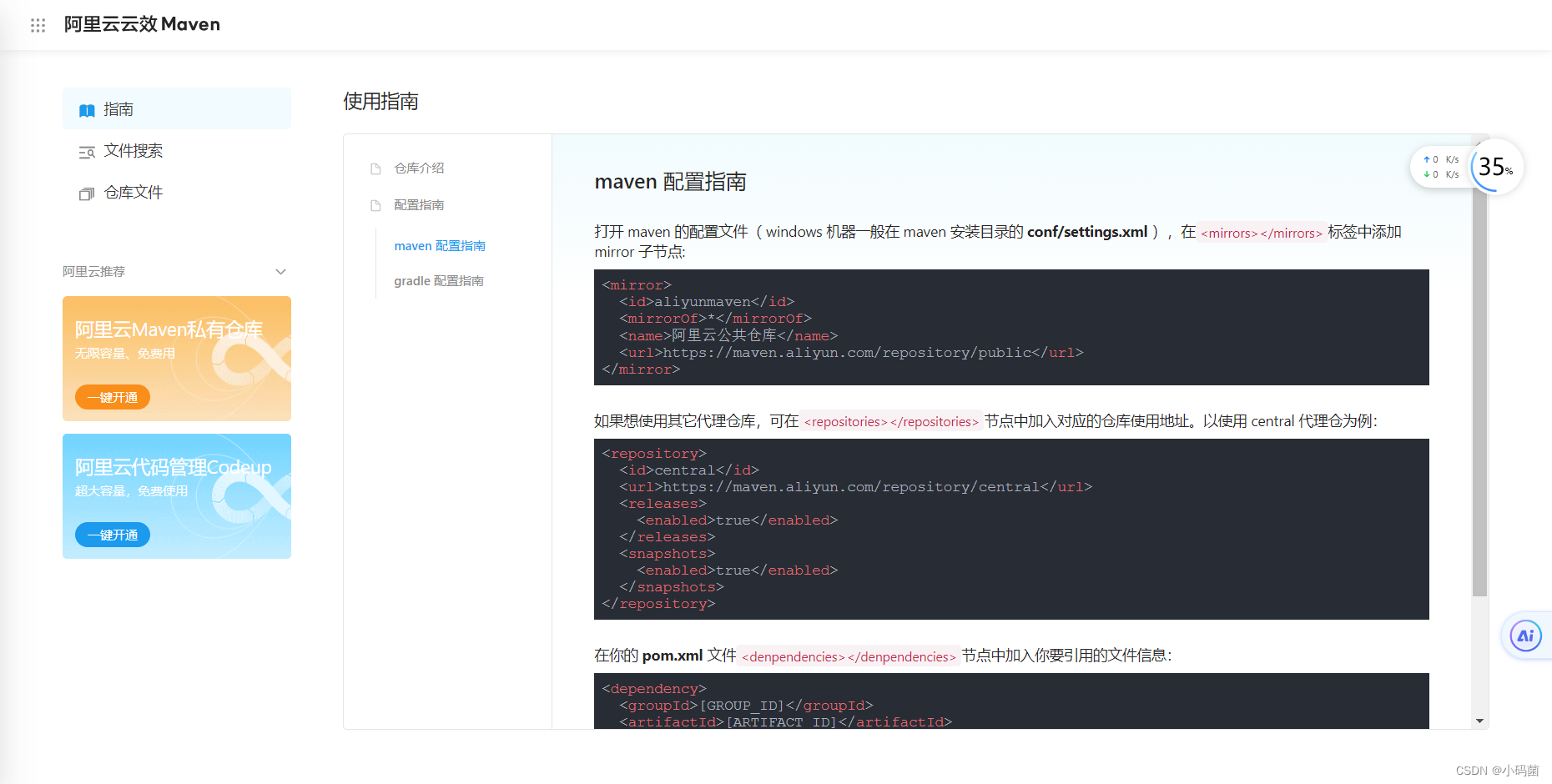Select the 指南 menu item
The image size is (1552, 784).
click(x=177, y=109)
